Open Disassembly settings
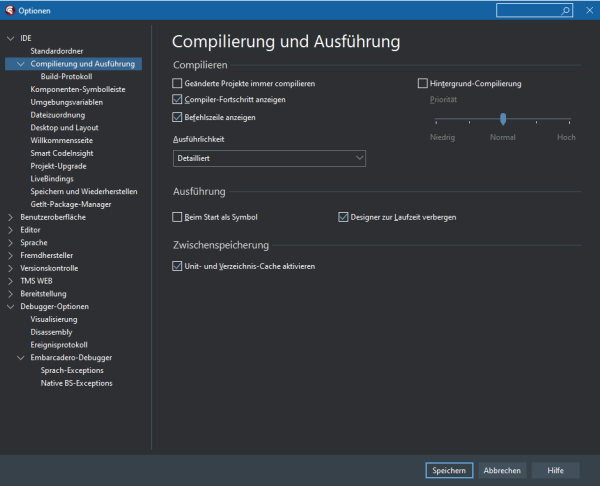The width and height of the screenshot is (600, 486). (51, 332)
